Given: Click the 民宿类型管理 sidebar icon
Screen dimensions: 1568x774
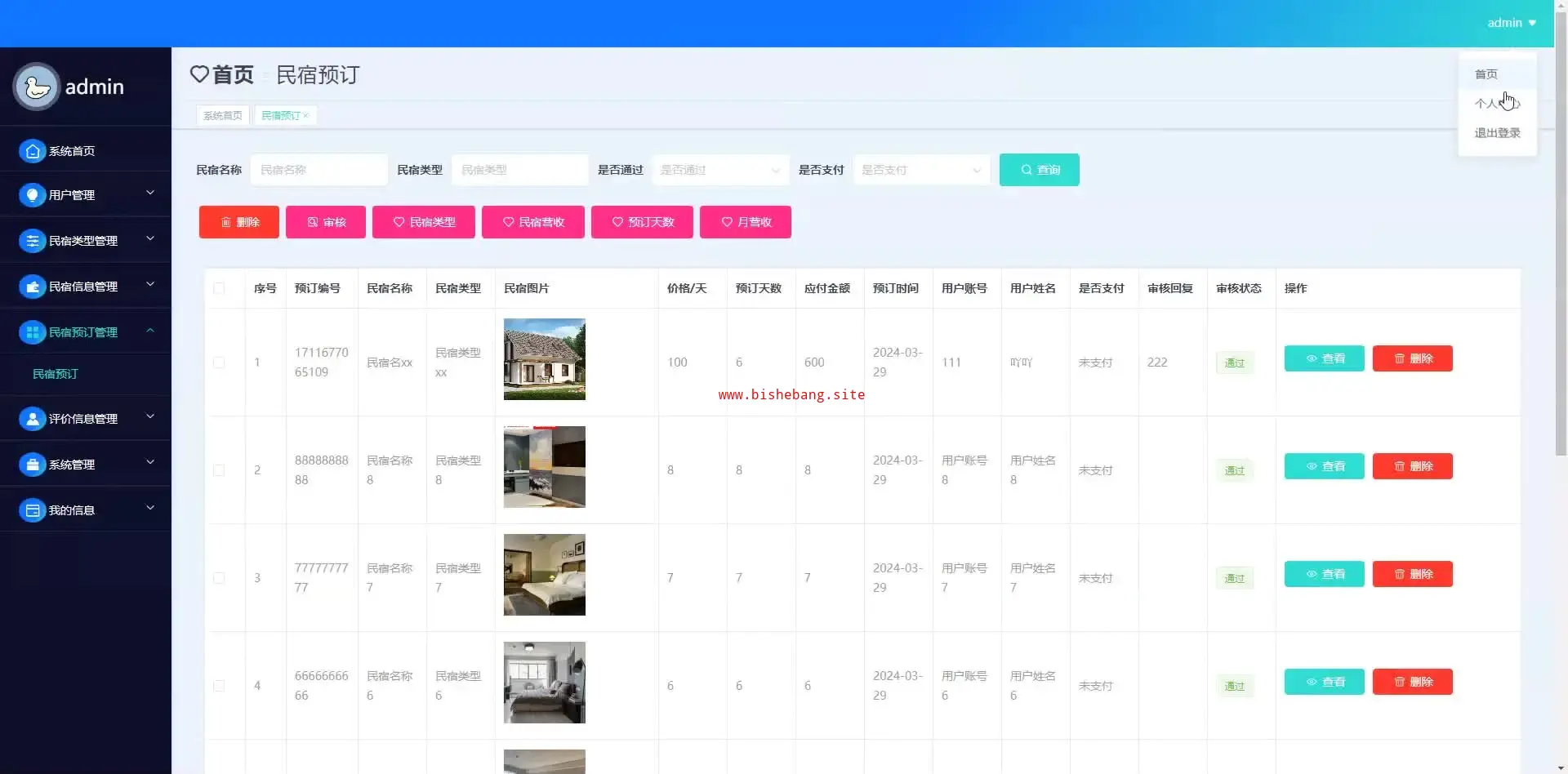Looking at the screenshot, I should 32,241.
